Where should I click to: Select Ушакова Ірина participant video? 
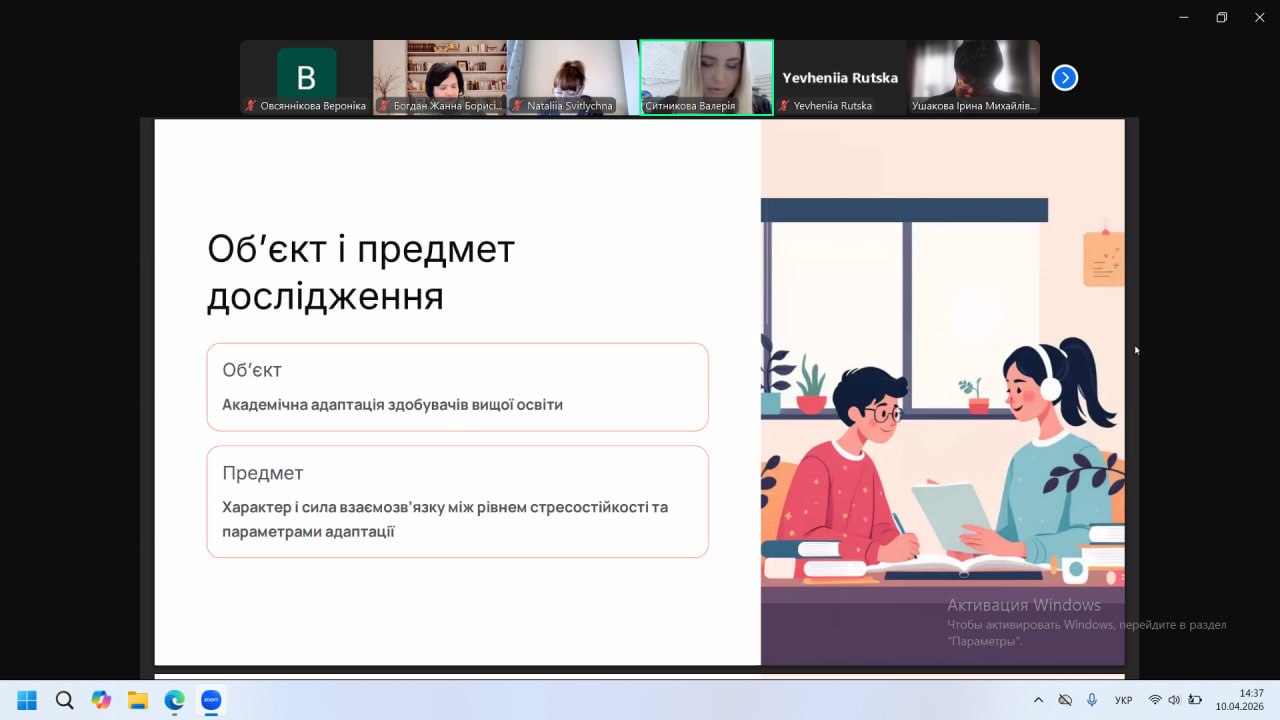tap(974, 78)
